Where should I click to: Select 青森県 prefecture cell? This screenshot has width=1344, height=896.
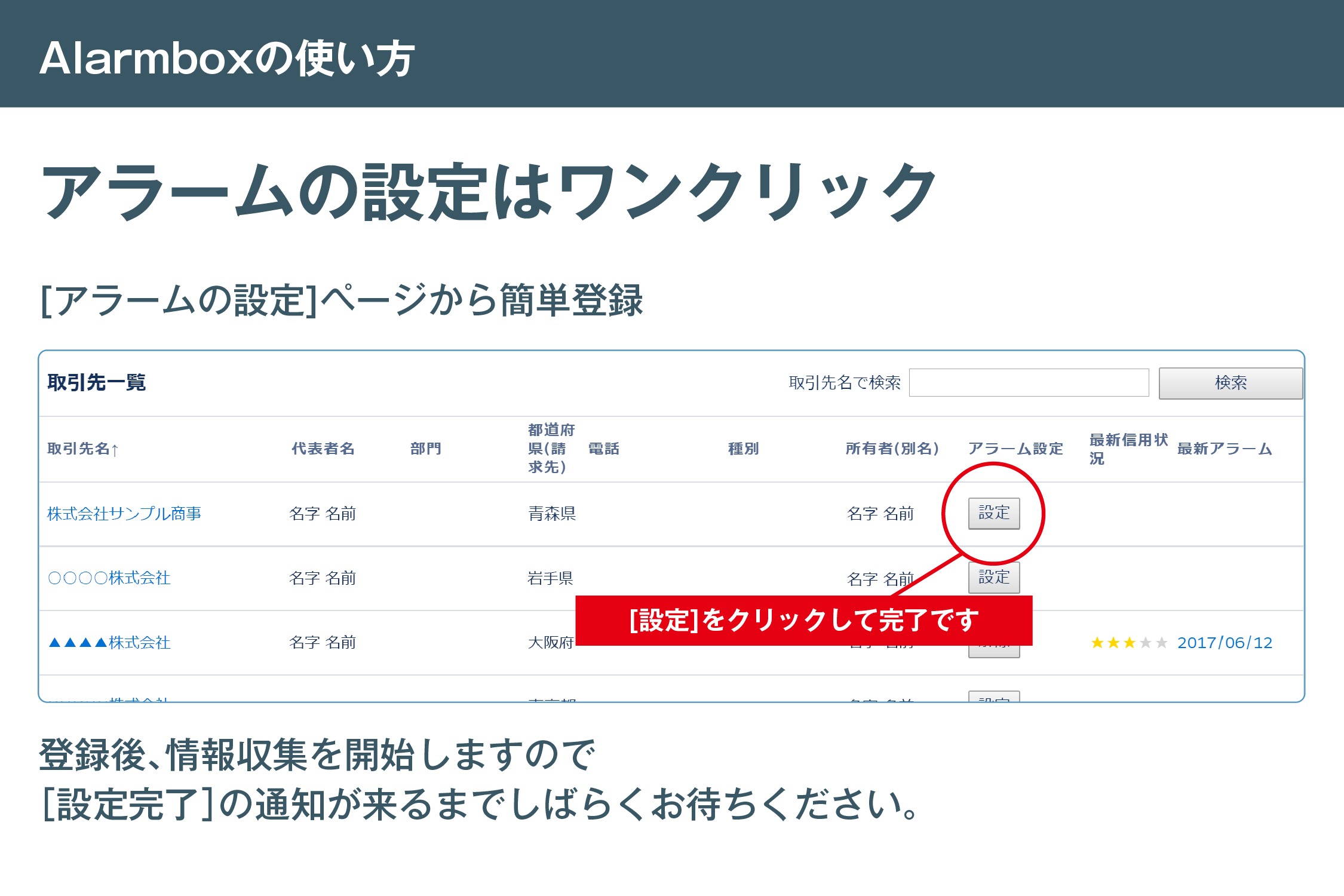click(552, 514)
